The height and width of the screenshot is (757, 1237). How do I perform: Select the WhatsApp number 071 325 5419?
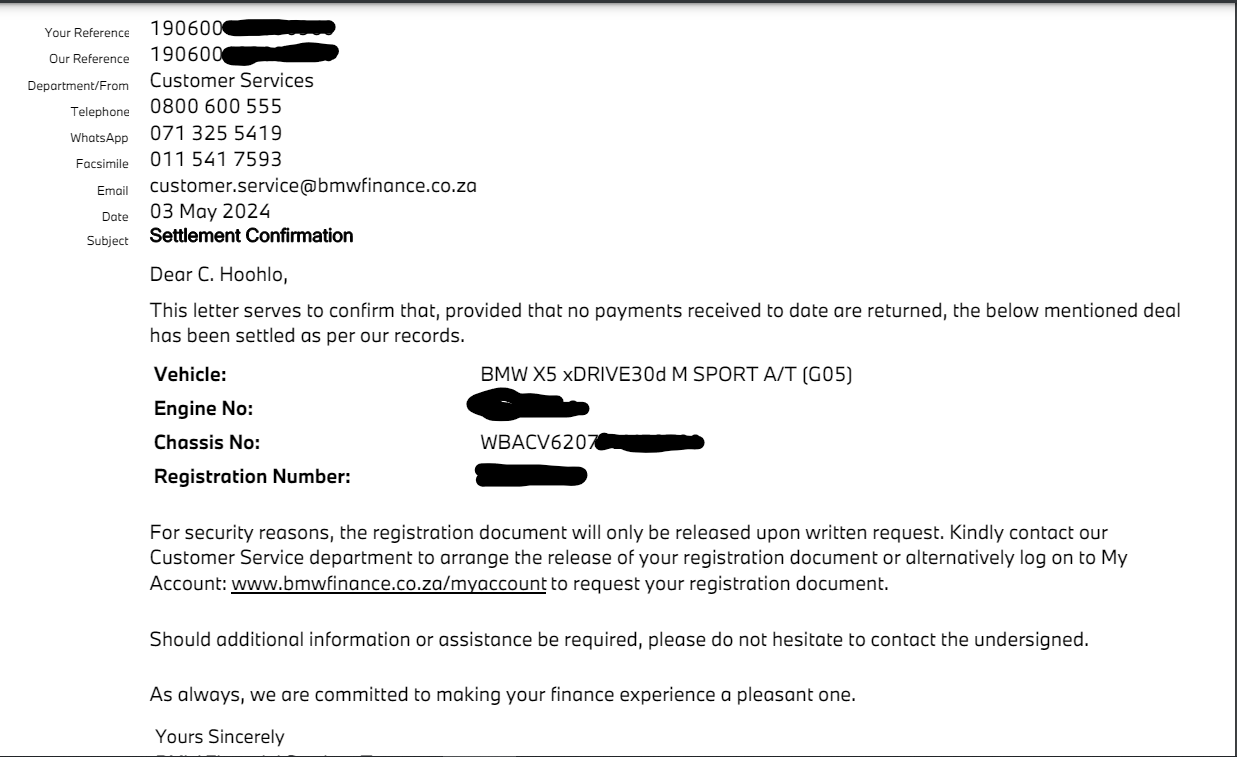[216, 132]
